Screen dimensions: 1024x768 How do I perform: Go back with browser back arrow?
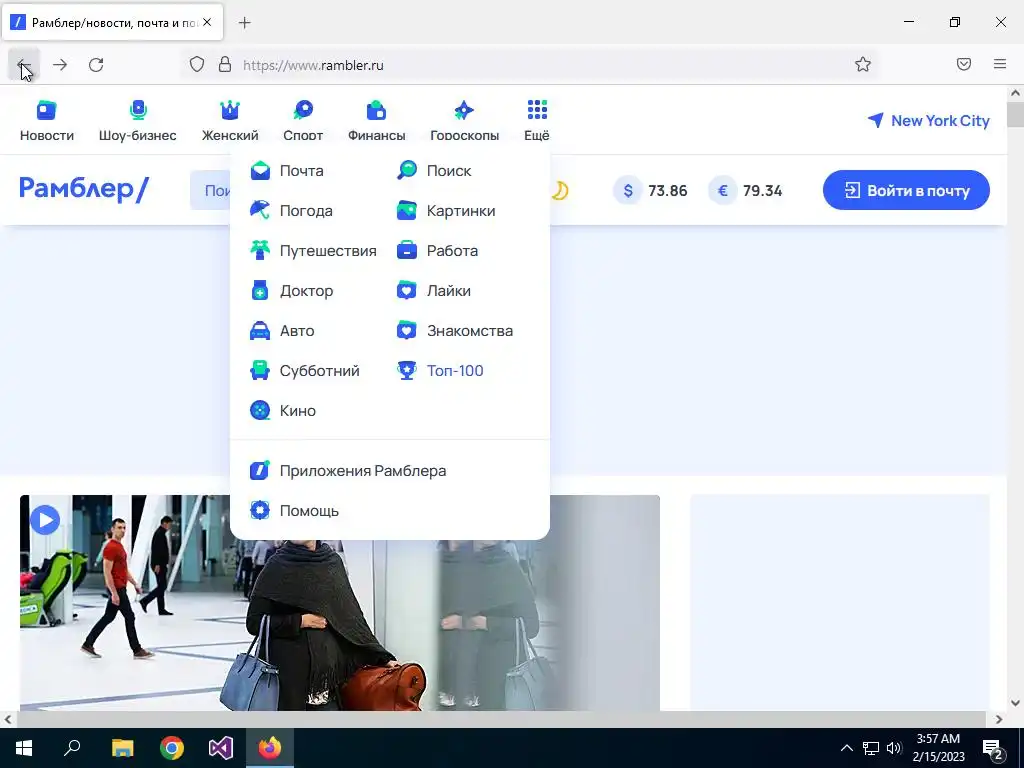click(x=24, y=65)
